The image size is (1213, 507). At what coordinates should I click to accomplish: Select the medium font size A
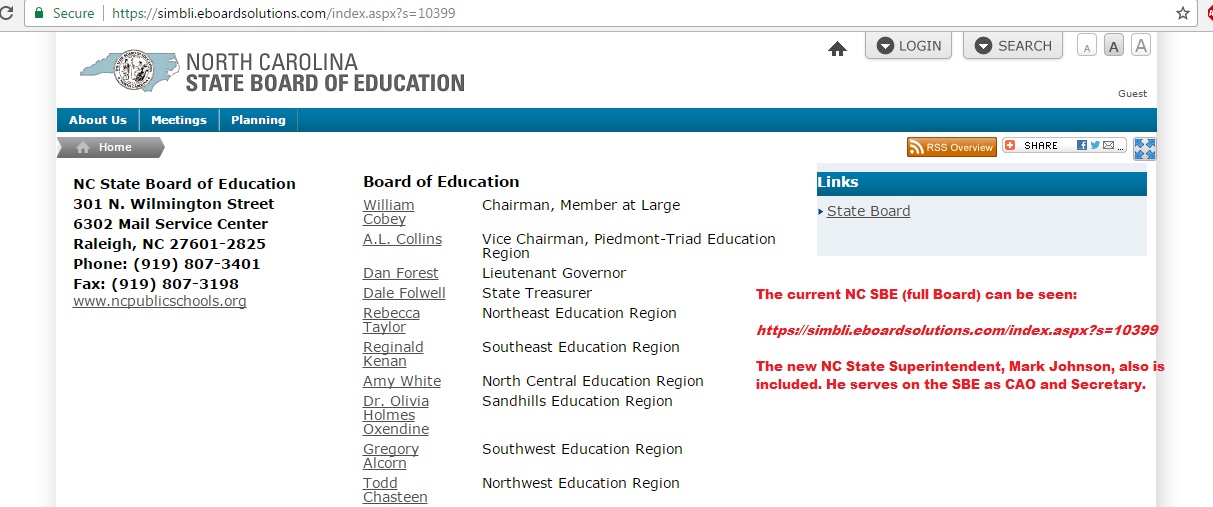point(1114,46)
